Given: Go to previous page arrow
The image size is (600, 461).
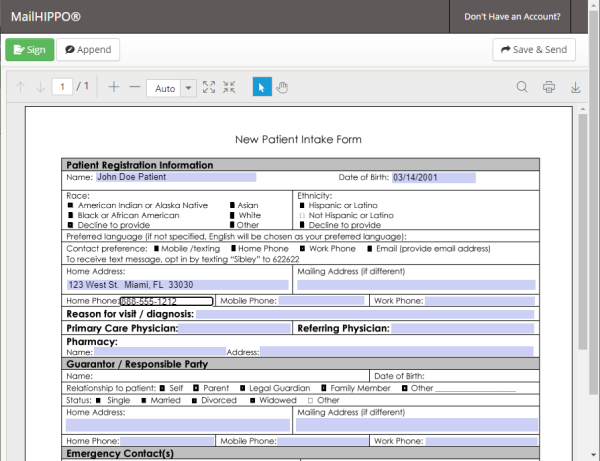Looking at the screenshot, I should click(20, 87).
